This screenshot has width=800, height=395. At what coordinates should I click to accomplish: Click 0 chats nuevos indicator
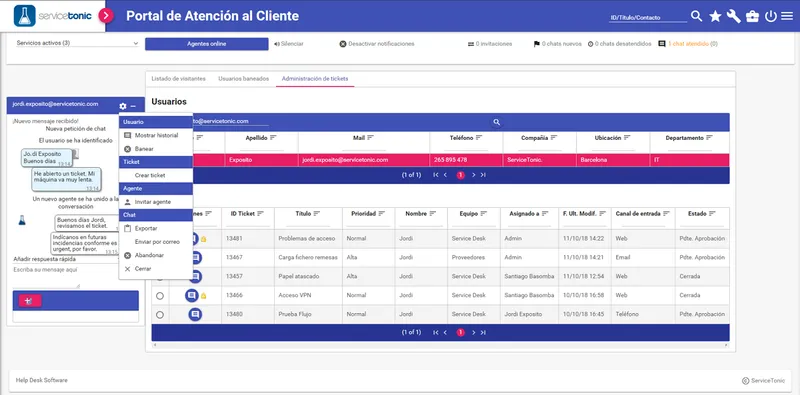[557, 44]
